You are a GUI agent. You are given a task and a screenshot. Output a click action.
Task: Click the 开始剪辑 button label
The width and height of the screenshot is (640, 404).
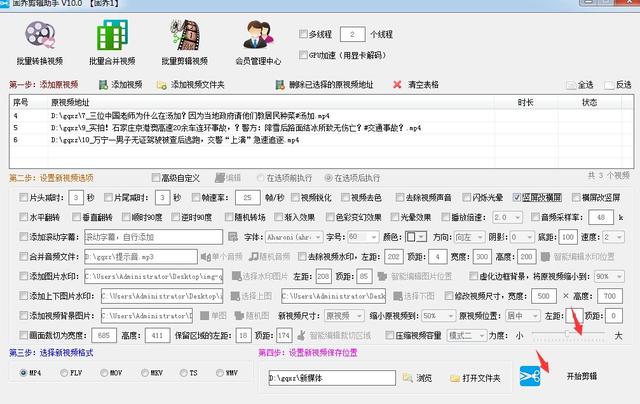tap(582, 376)
